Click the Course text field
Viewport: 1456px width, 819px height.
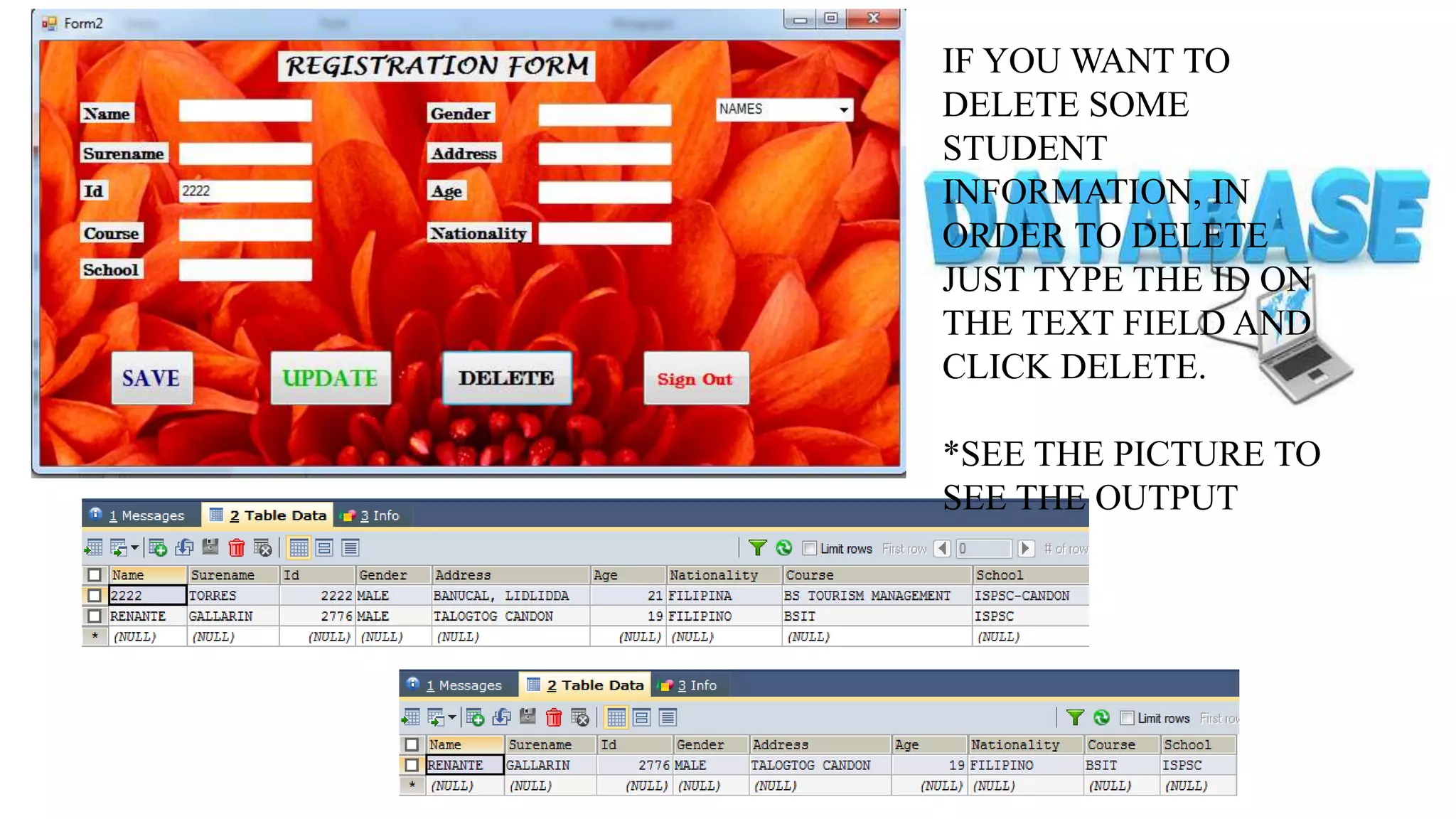245,230
